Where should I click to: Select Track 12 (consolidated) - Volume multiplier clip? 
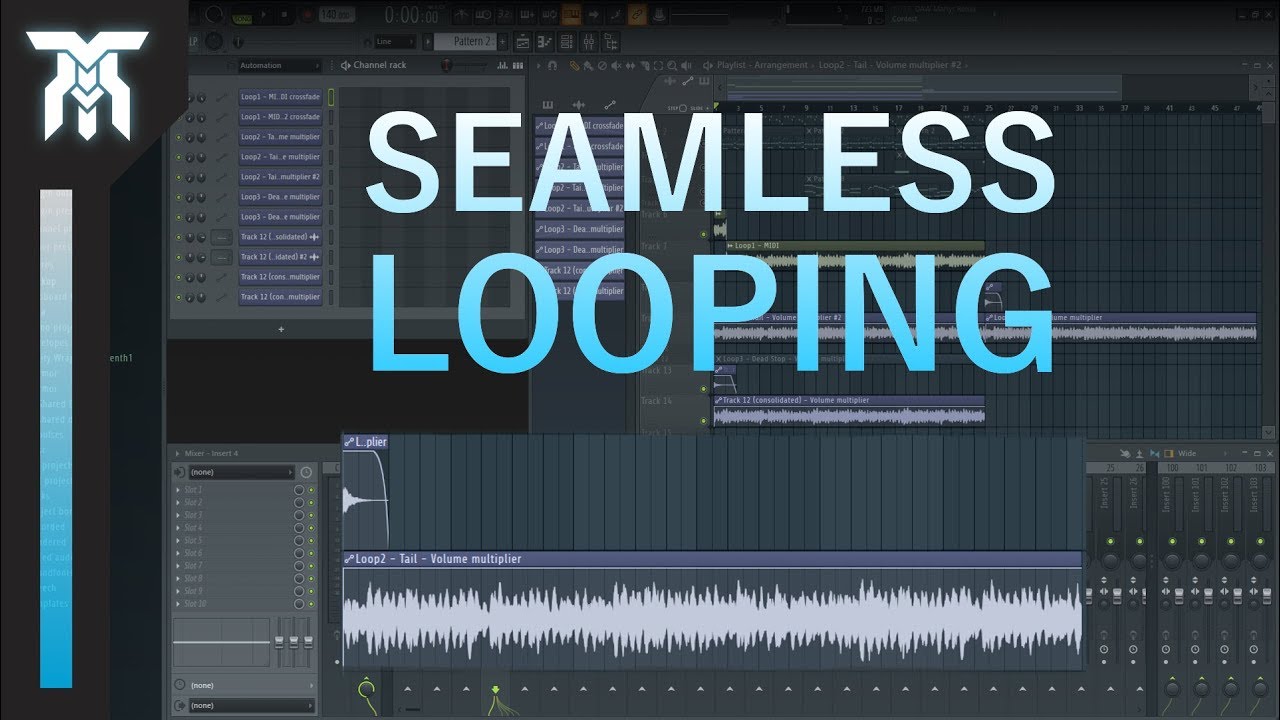point(849,410)
